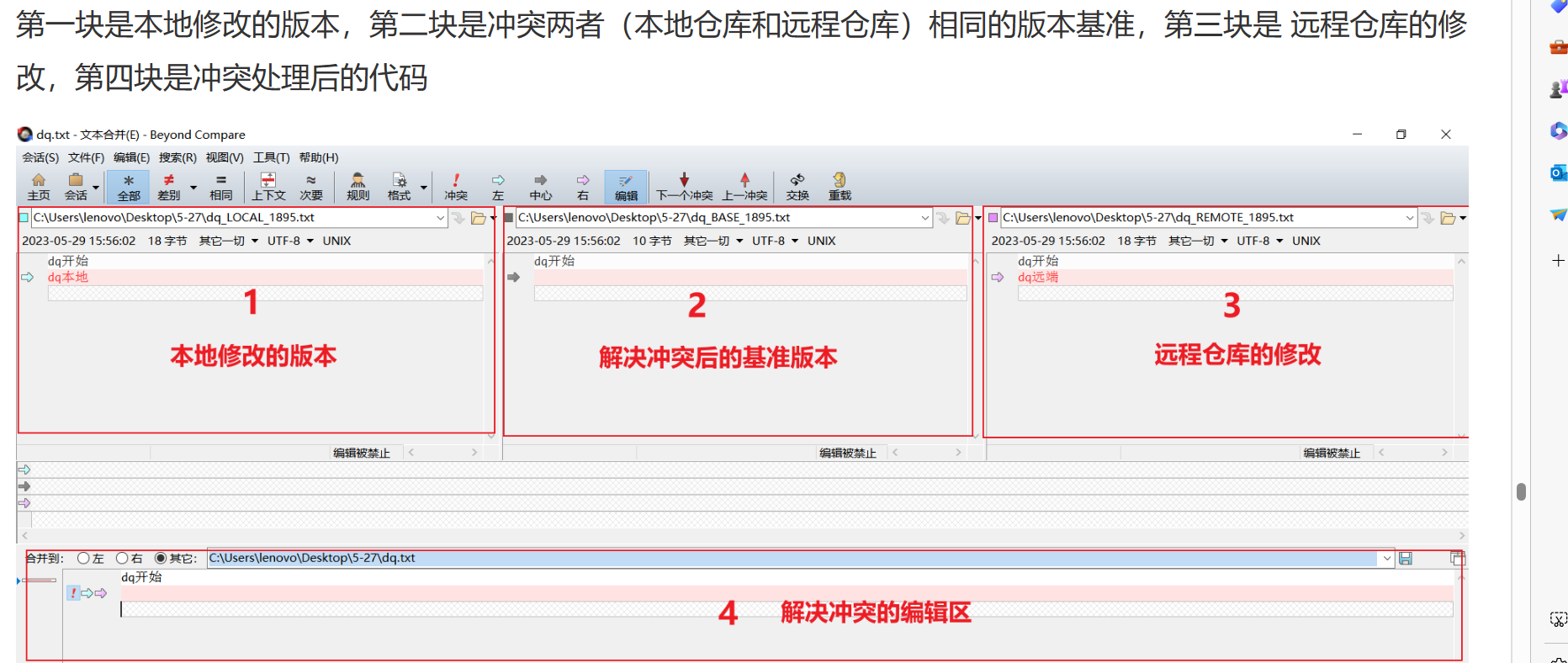The height and width of the screenshot is (663, 1568).
Task: Open the 编辑(E) menu
Action: (x=131, y=157)
